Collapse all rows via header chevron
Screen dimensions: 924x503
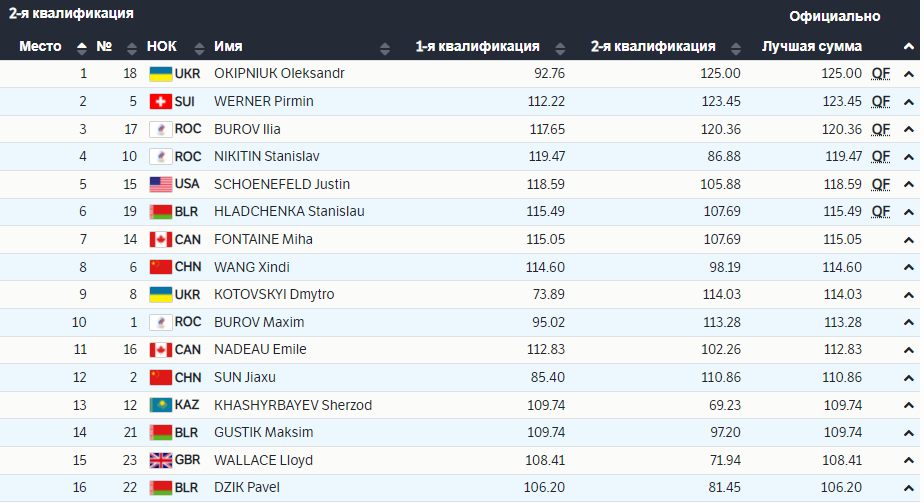[x=908, y=47]
